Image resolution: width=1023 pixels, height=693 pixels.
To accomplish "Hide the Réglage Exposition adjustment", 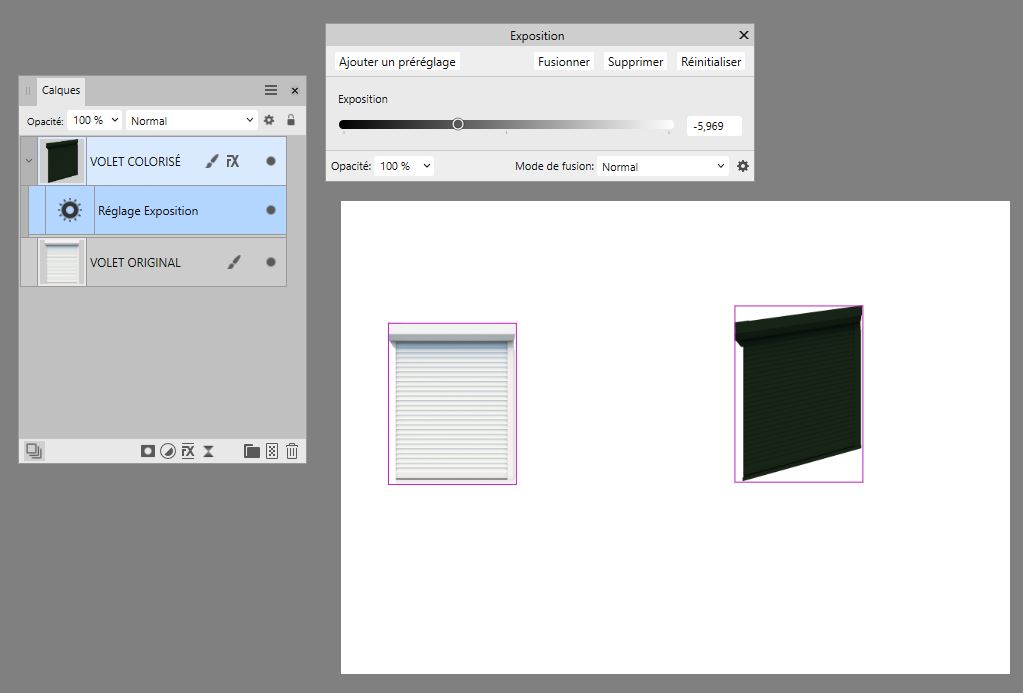I will coord(271,210).
